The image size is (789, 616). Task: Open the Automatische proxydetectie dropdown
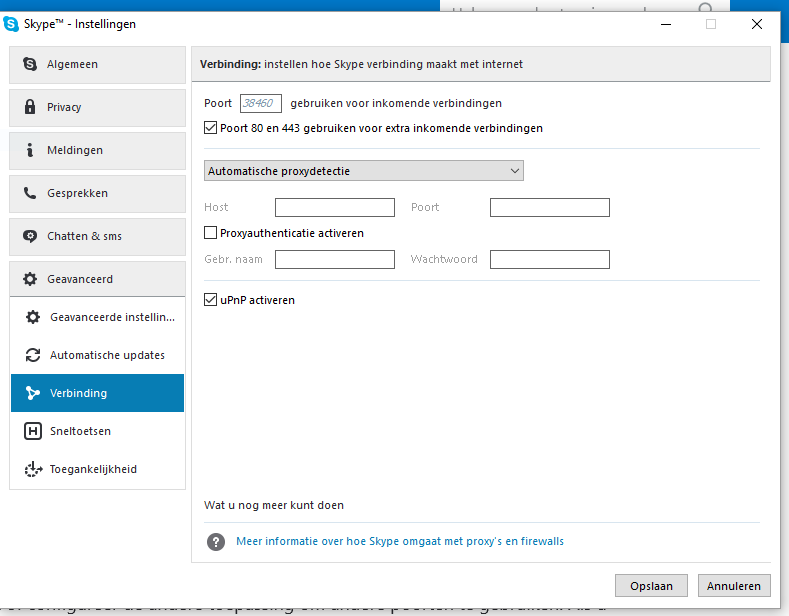pos(364,171)
